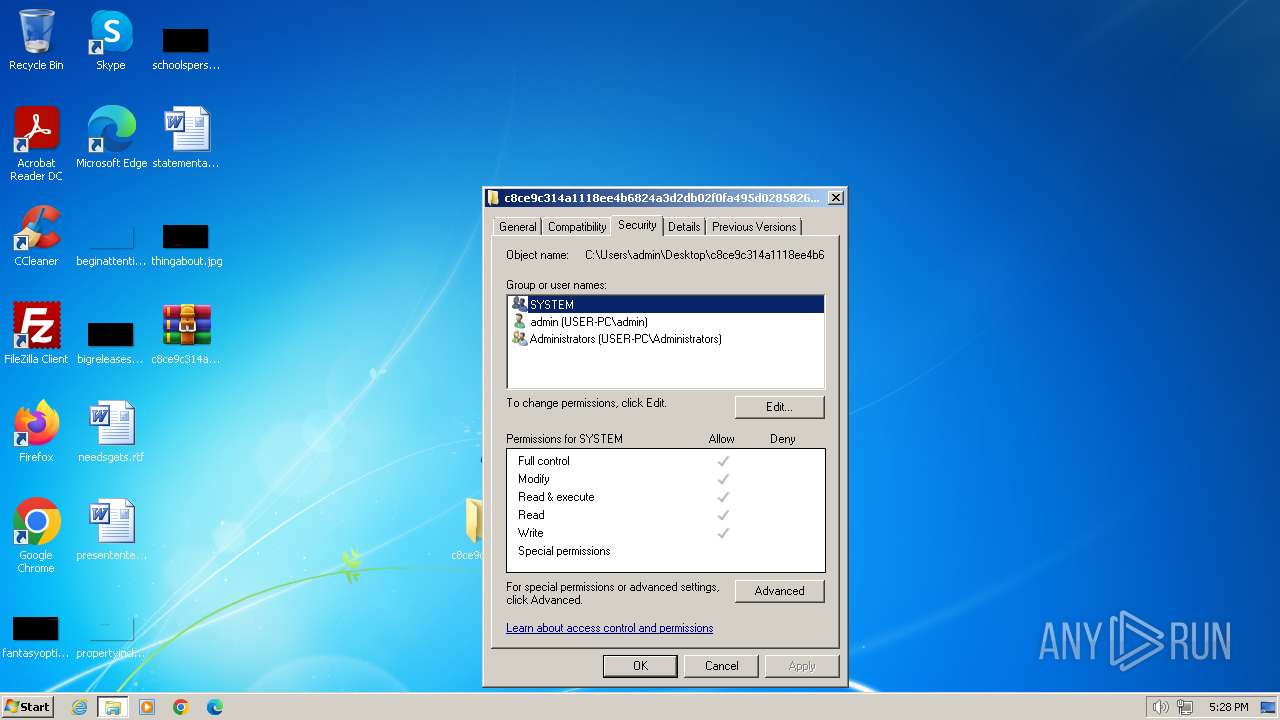Launch Firefox from the desktop
The width and height of the screenshot is (1280, 720).
pyautogui.click(x=36, y=432)
